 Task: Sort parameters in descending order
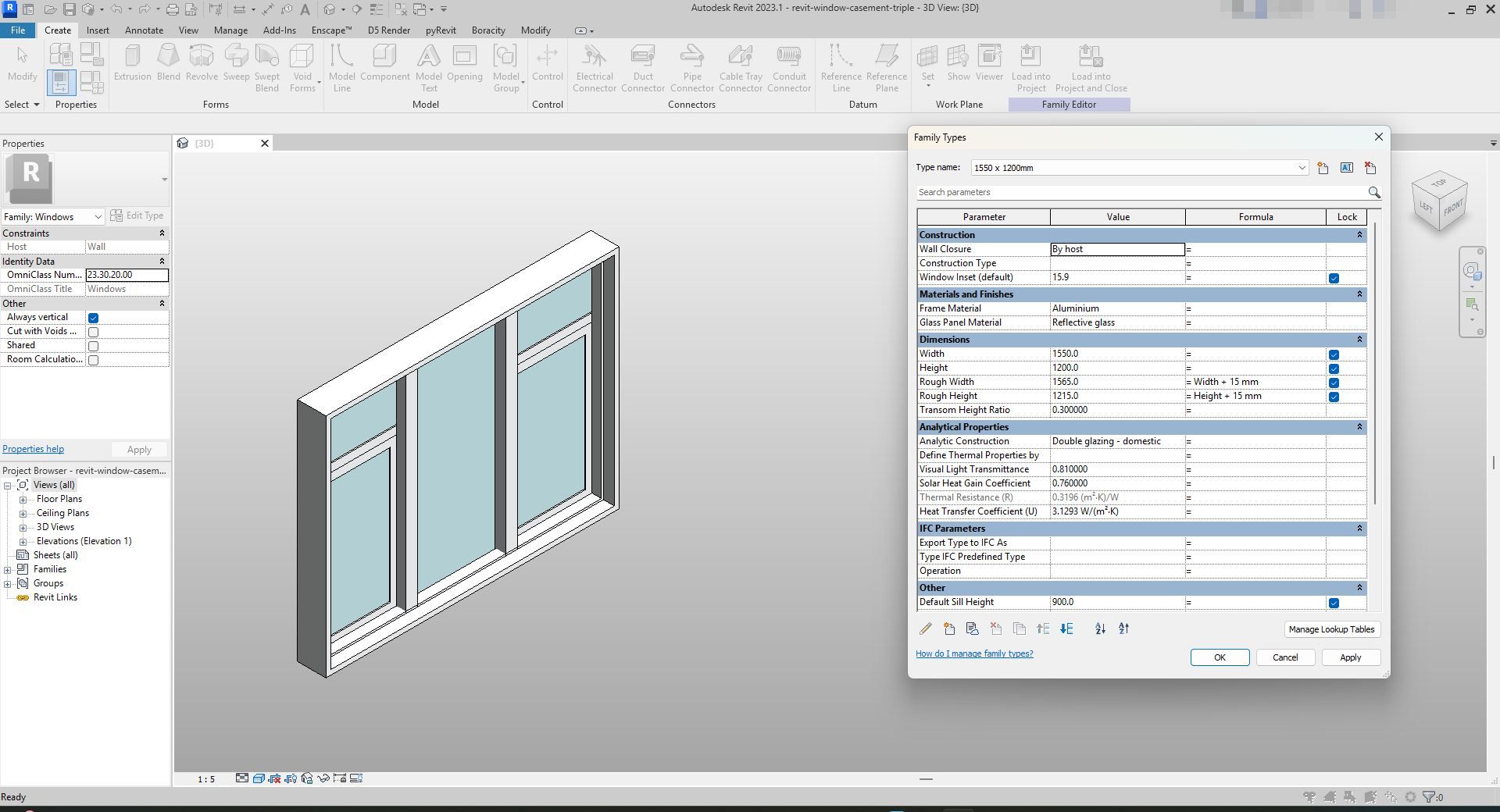(x=1123, y=629)
